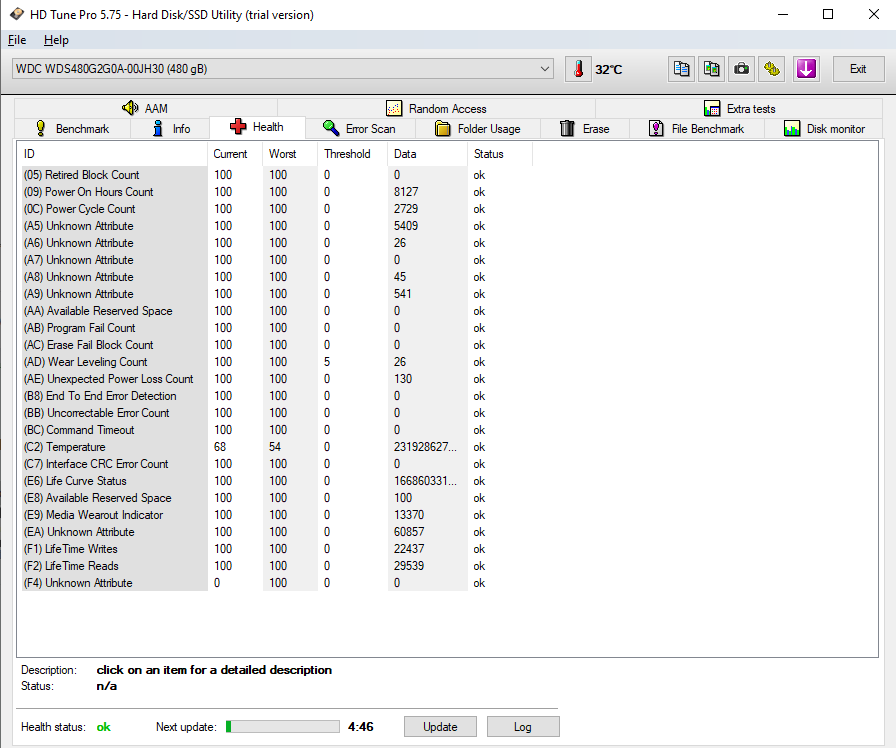This screenshot has height=748, width=896.
Task: Open the Help menu
Action: click(56, 40)
